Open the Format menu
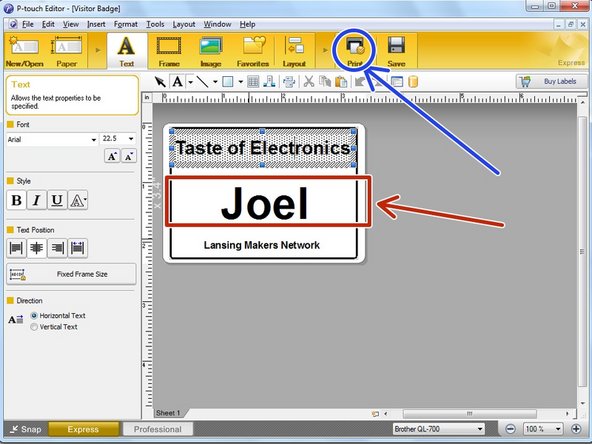 click(x=126, y=24)
